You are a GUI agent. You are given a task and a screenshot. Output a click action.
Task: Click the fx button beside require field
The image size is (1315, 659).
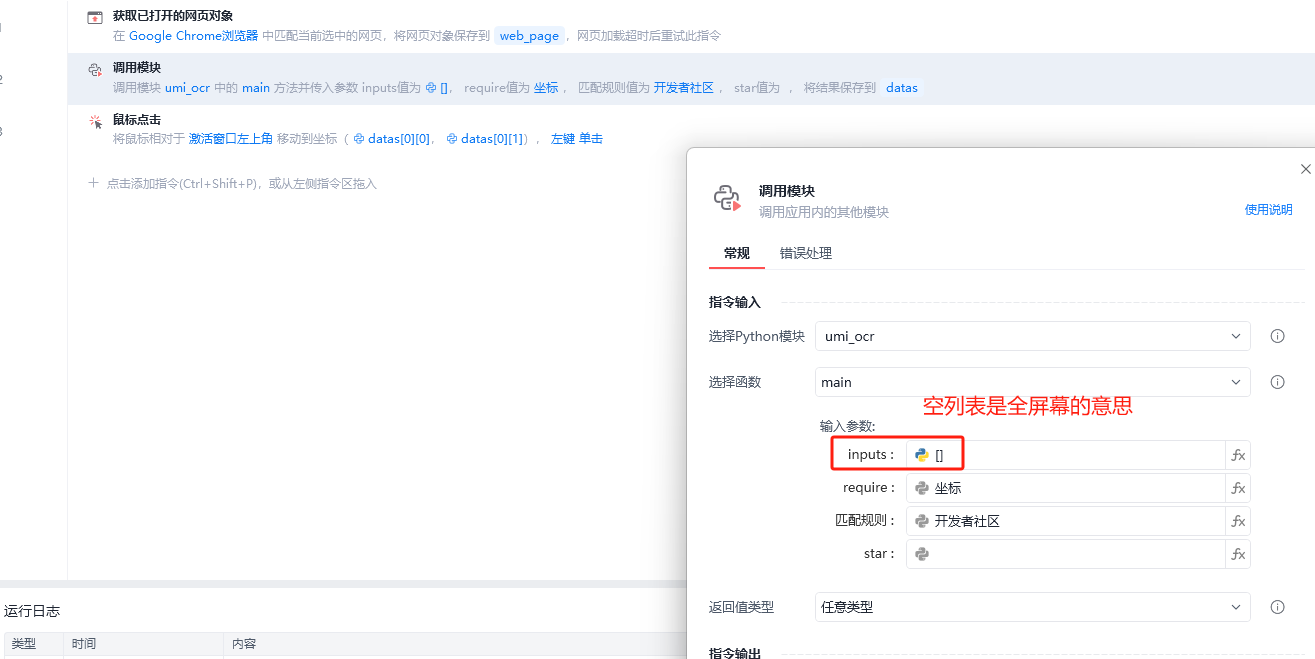[x=1238, y=488]
